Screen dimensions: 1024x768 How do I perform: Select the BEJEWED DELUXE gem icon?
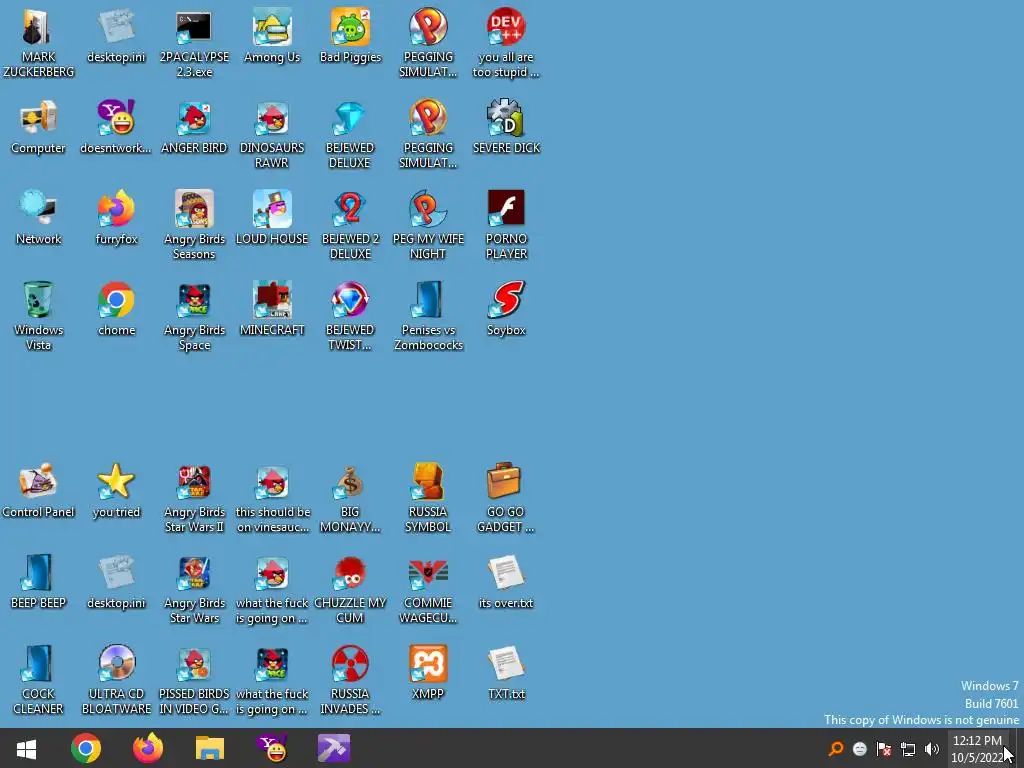point(350,119)
